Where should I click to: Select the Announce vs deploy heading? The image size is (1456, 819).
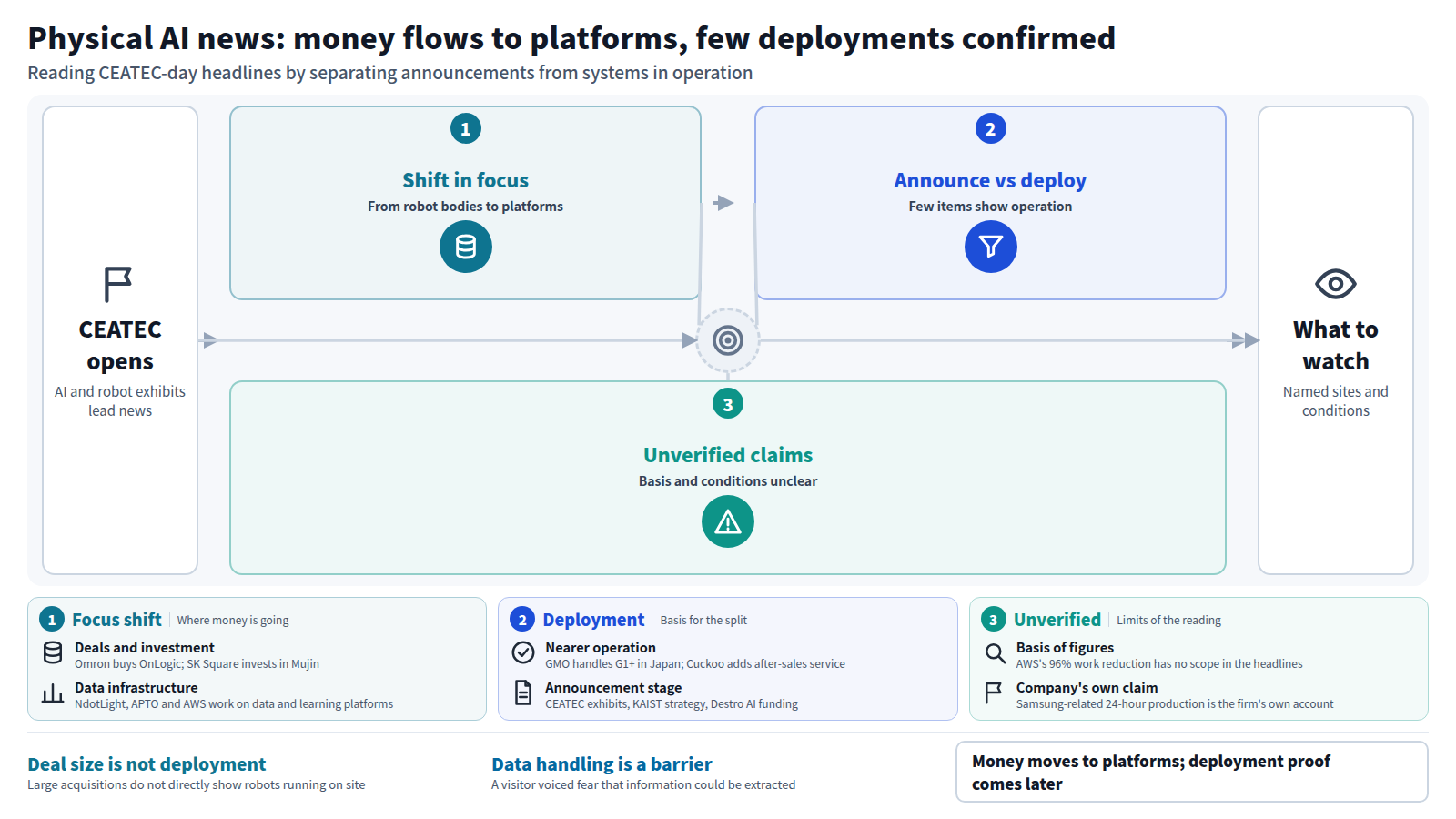(x=990, y=180)
